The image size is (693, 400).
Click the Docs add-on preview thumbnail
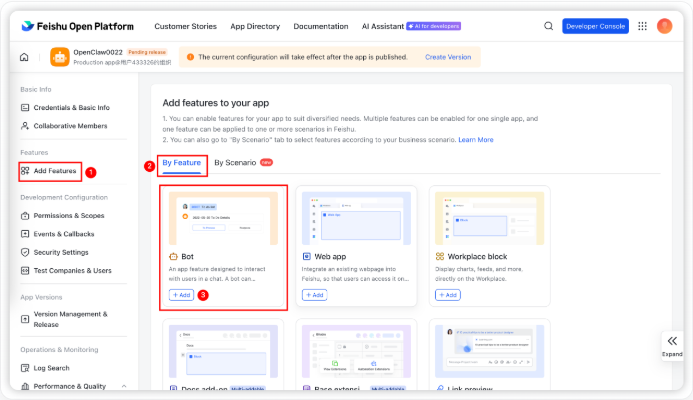(x=224, y=351)
